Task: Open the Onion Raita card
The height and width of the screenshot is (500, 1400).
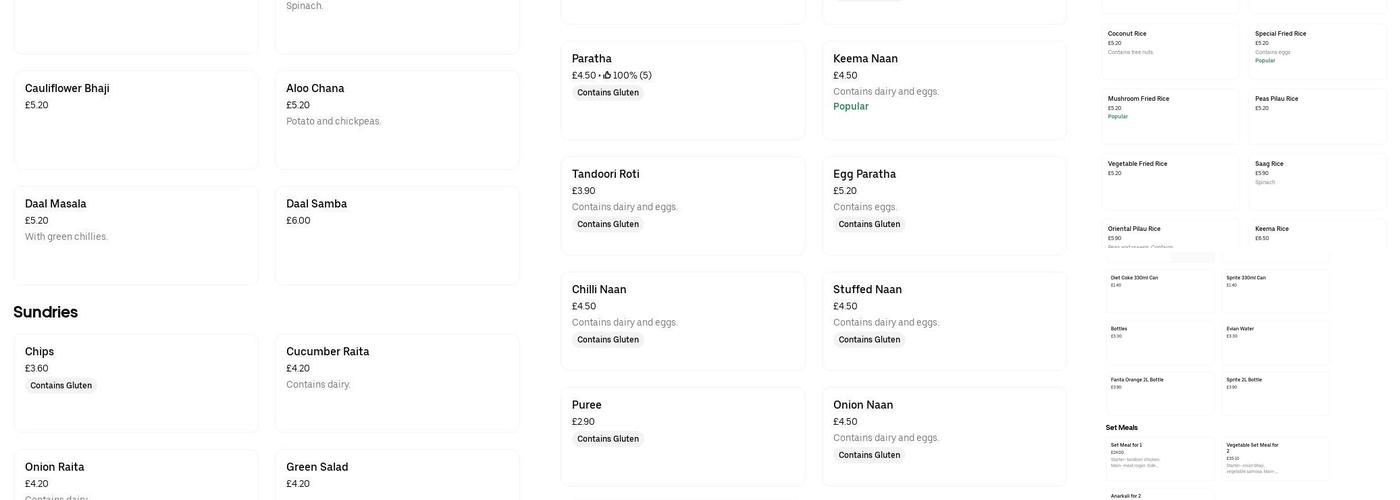Action: (x=135, y=476)
